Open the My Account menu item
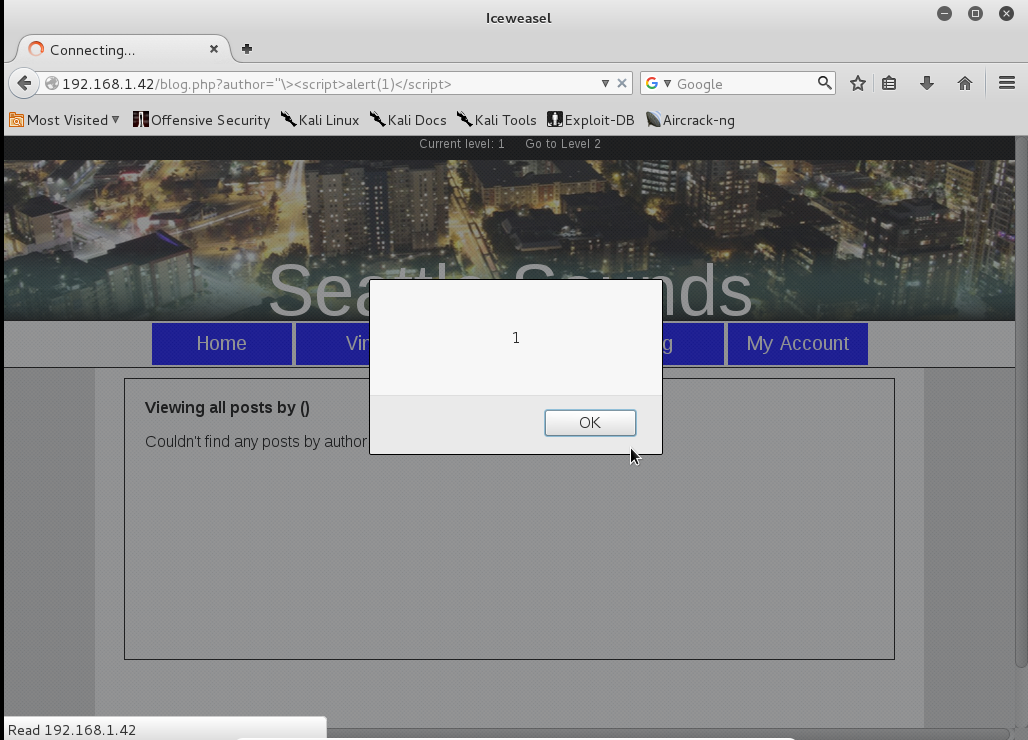 click(797, 344)
